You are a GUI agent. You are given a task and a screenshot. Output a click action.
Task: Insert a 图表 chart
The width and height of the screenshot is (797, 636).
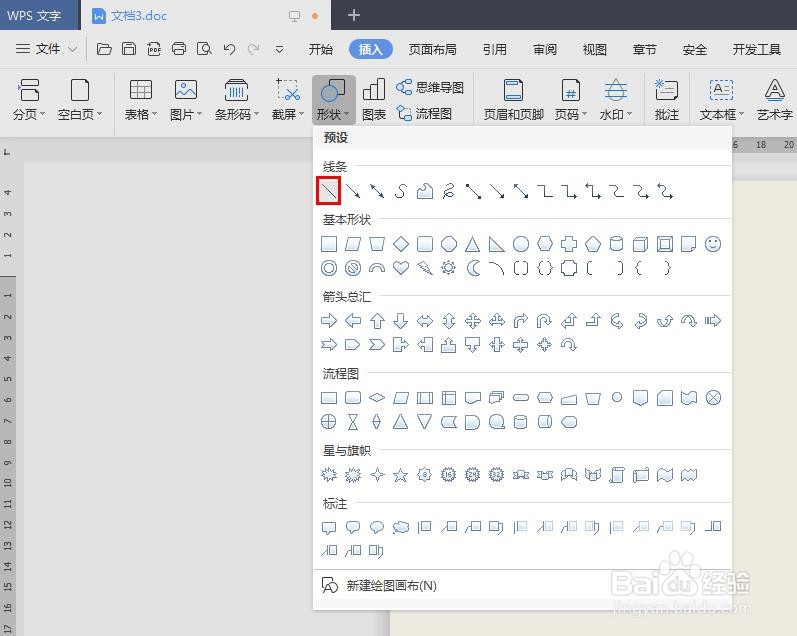374,100
